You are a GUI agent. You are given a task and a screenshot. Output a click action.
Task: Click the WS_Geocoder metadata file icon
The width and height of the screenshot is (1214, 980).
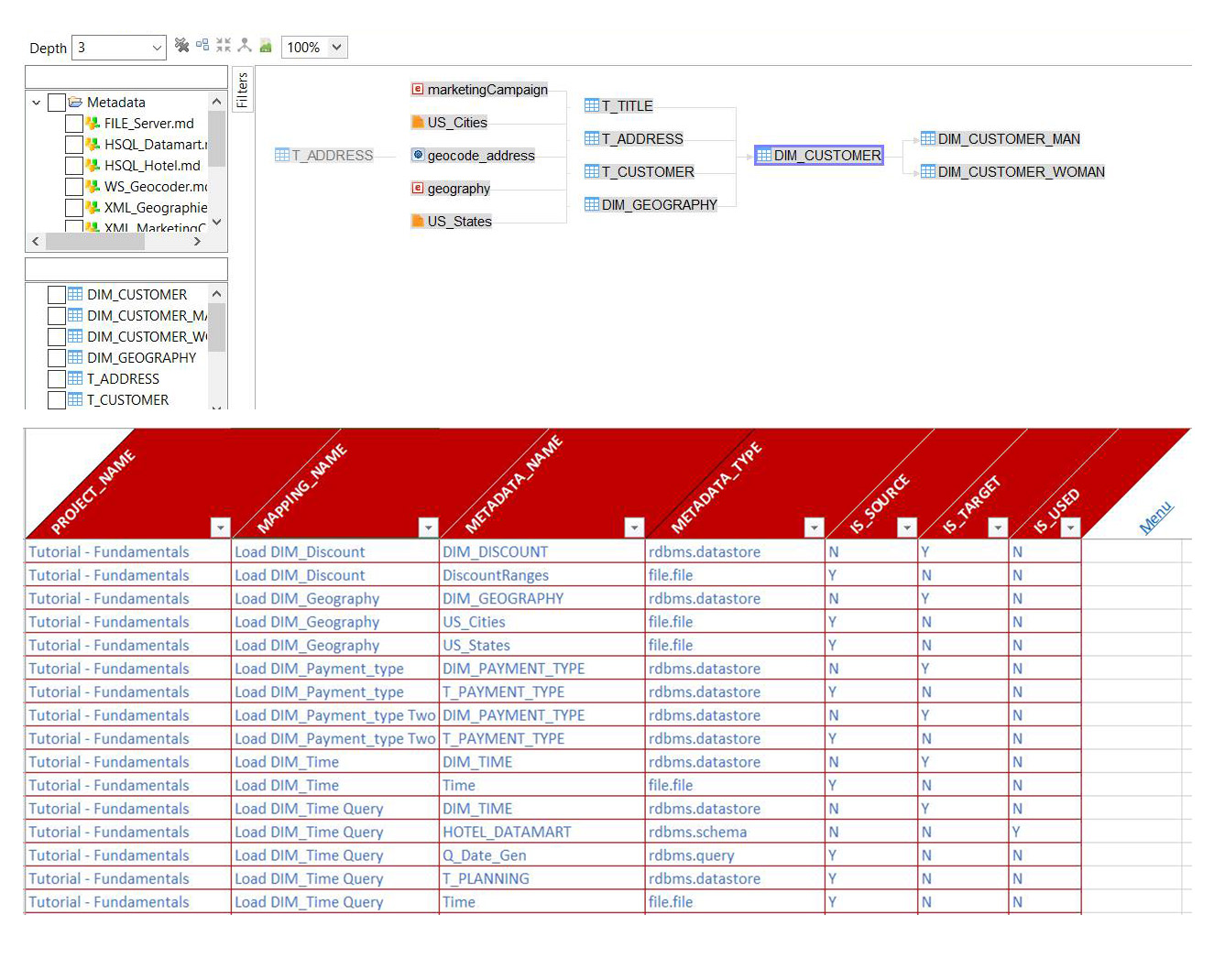93,186
